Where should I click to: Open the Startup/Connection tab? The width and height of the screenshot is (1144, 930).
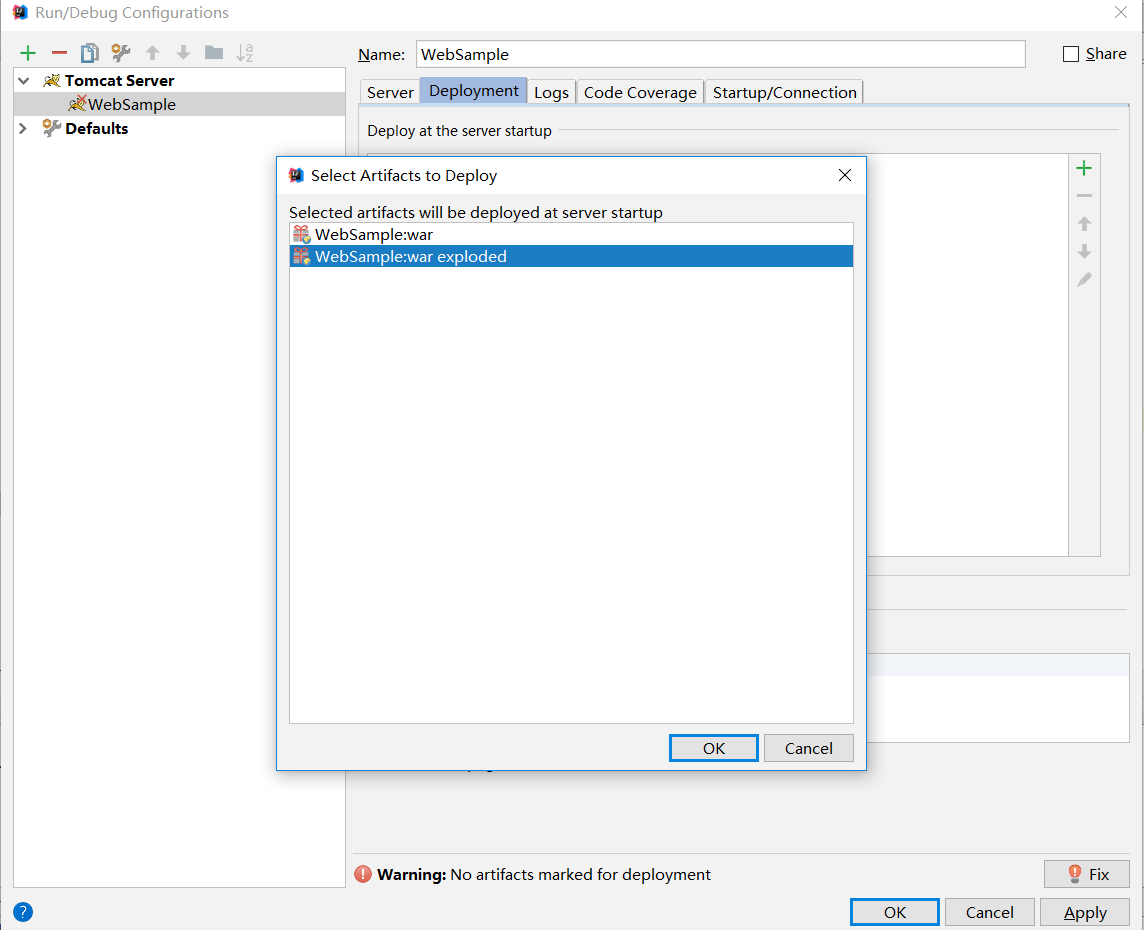784,92
